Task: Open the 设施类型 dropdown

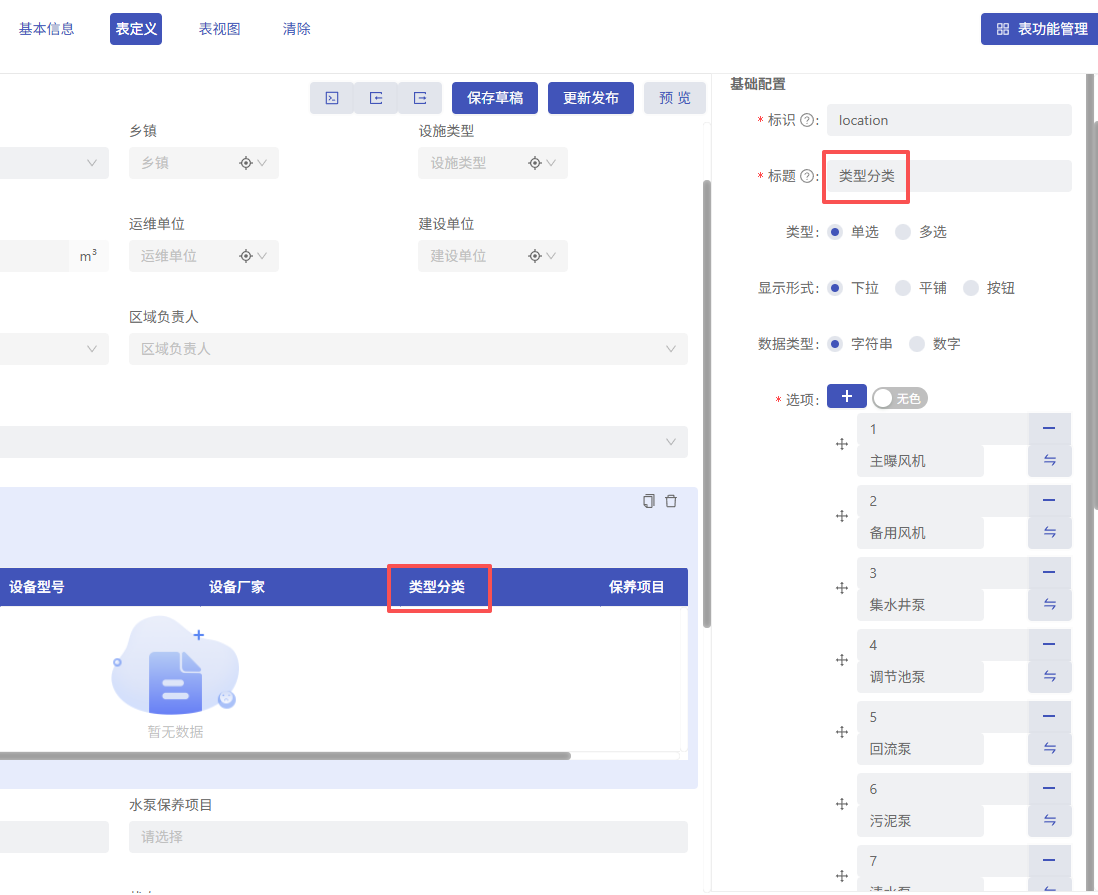Action: click(553, 162)
